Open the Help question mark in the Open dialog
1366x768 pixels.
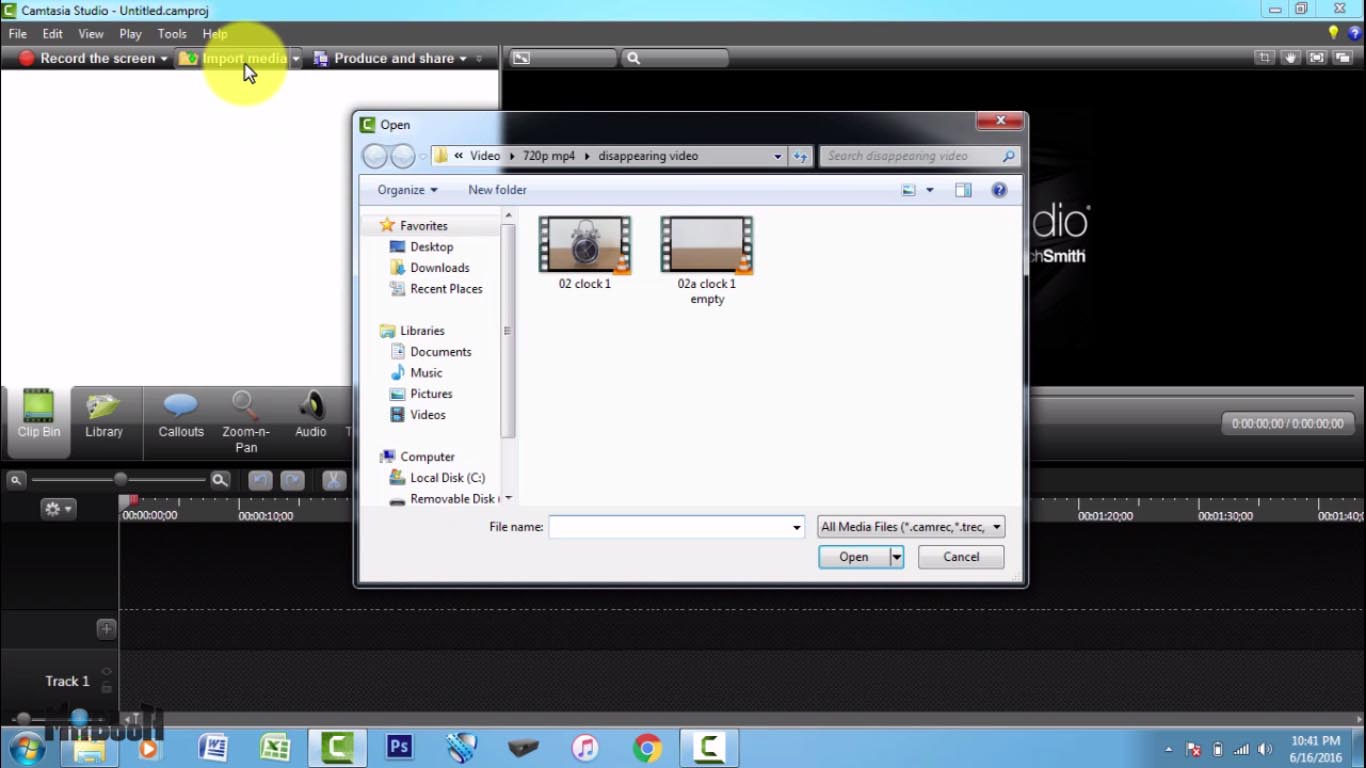[x=998, y=190]
